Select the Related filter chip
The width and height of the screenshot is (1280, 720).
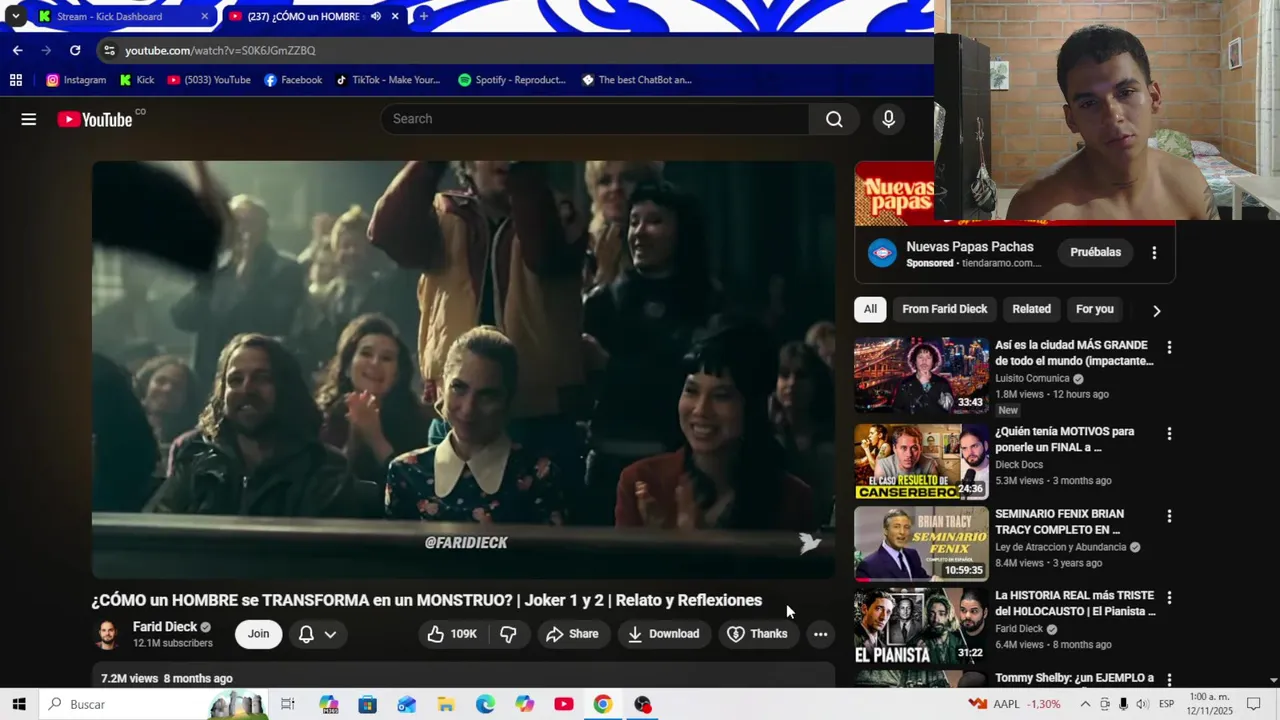(1031, 309)
